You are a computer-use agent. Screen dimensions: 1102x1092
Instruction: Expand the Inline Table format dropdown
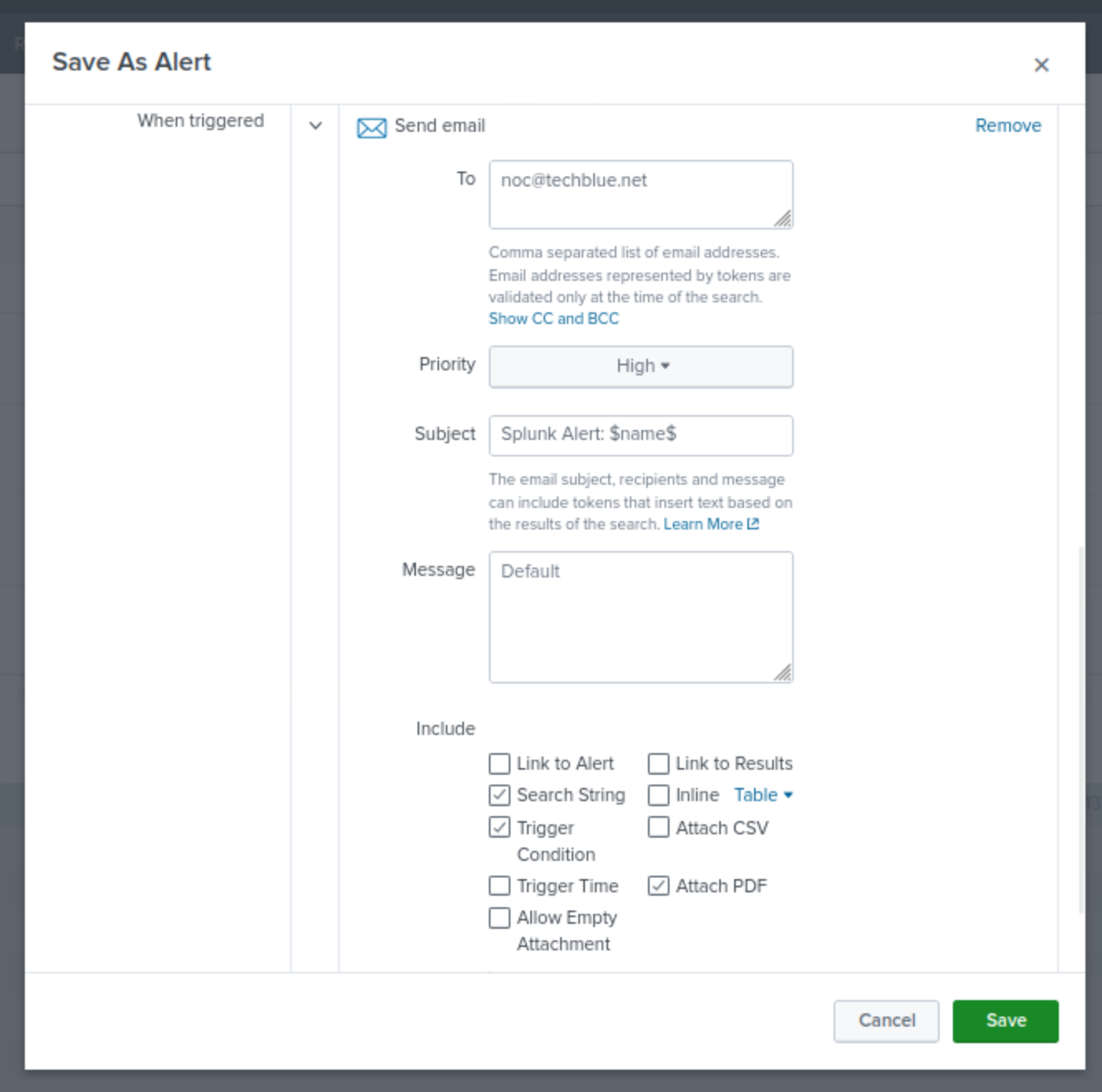click(763, 795)
